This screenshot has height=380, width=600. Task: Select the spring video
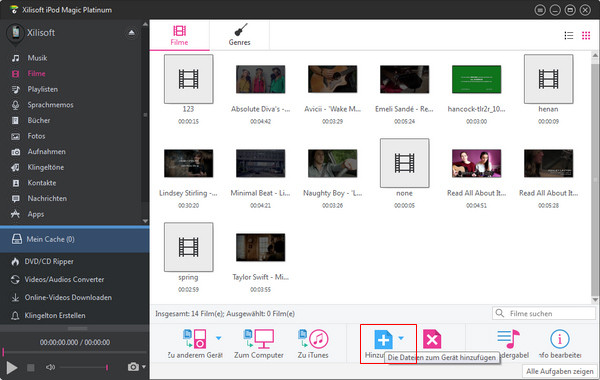tap(189, 247)
